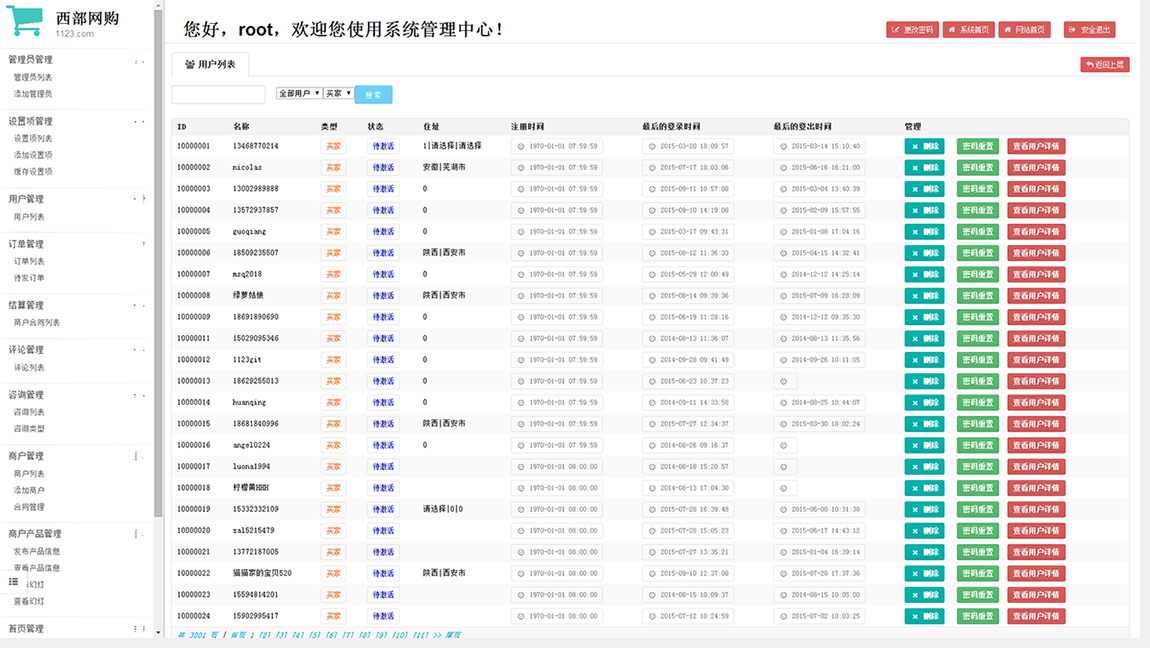
Task: Click the user search input field
Action: pyautogui.click(x=218, y=94)
